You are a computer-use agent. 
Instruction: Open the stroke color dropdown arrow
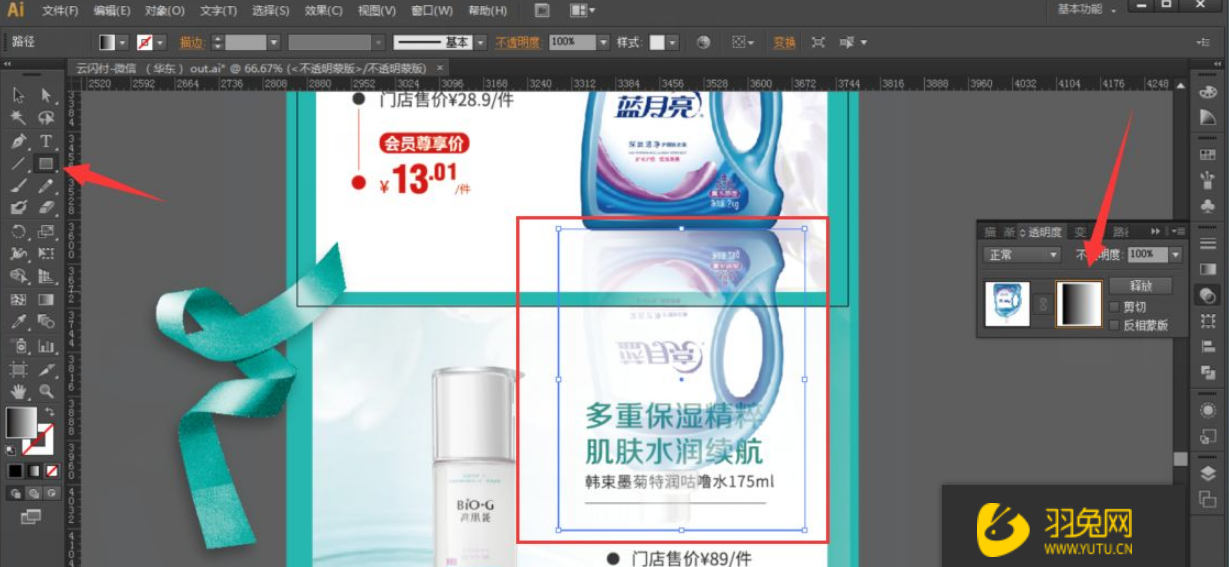tap(160, 42)
